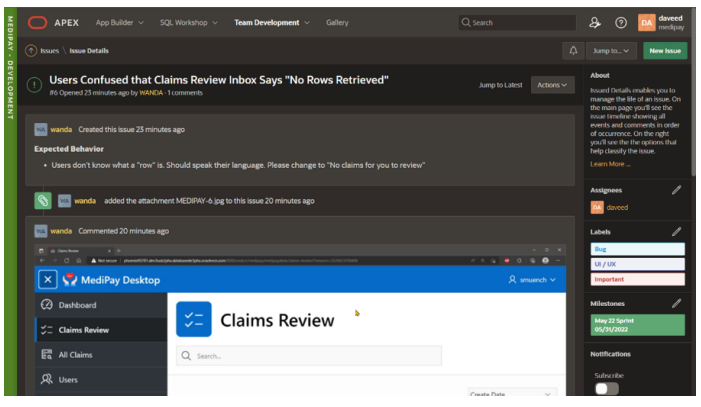
Task: Click the header Search field
Action: 517,22
